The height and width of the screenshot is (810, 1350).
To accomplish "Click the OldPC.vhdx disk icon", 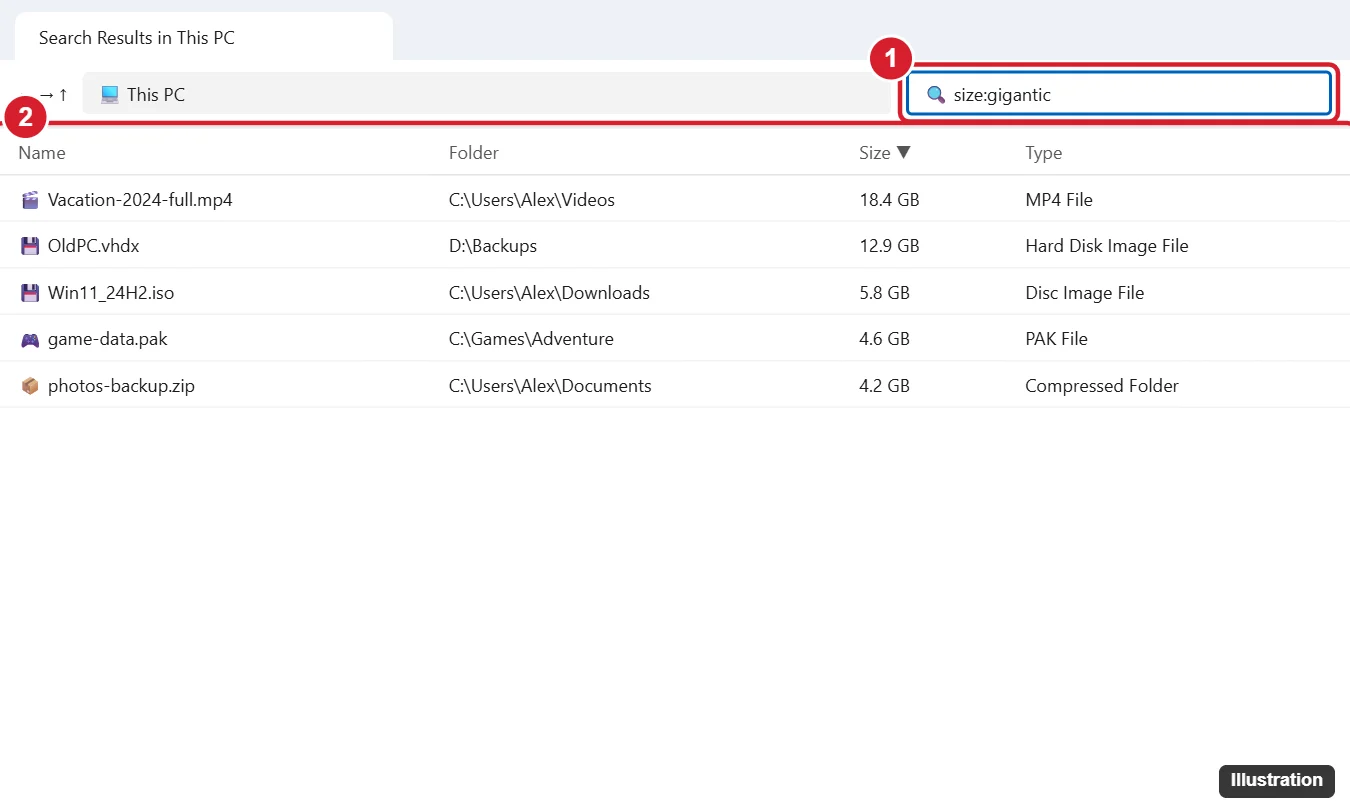I will coord(30,246).
